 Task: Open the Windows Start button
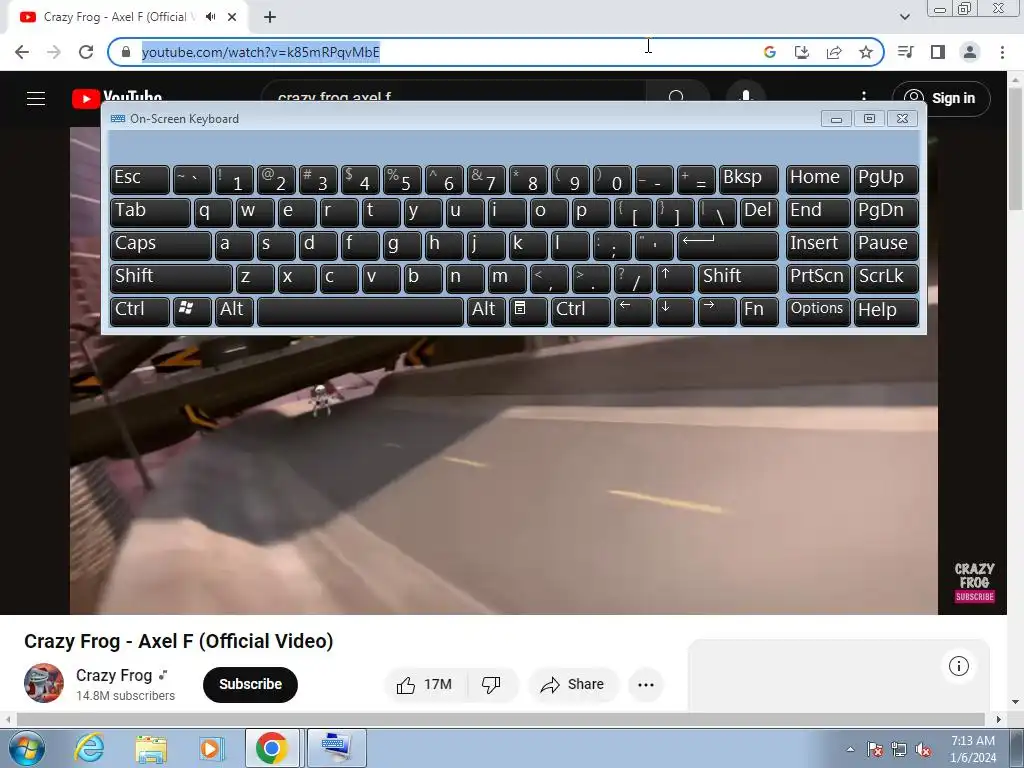[27, 748]
